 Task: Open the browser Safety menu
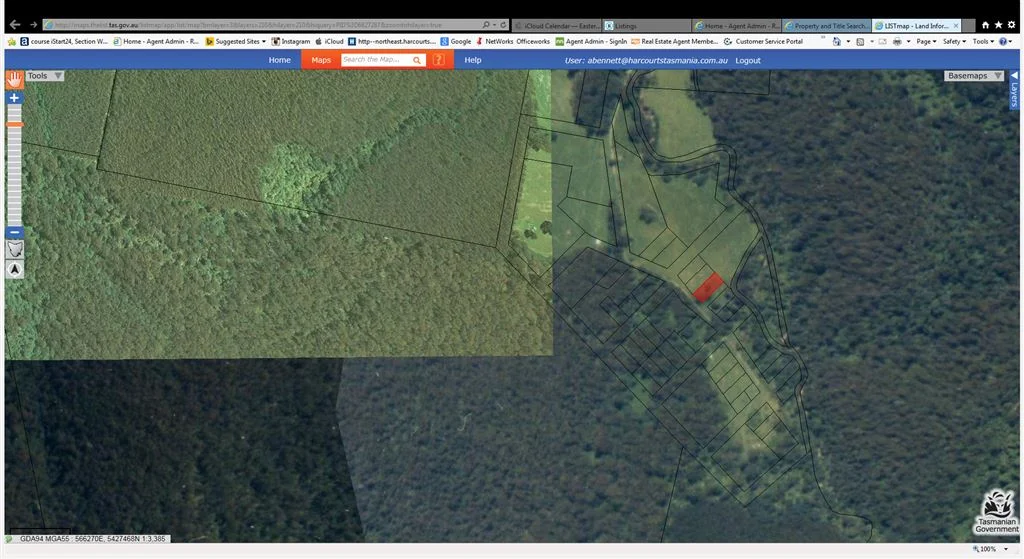coord(954,42)
